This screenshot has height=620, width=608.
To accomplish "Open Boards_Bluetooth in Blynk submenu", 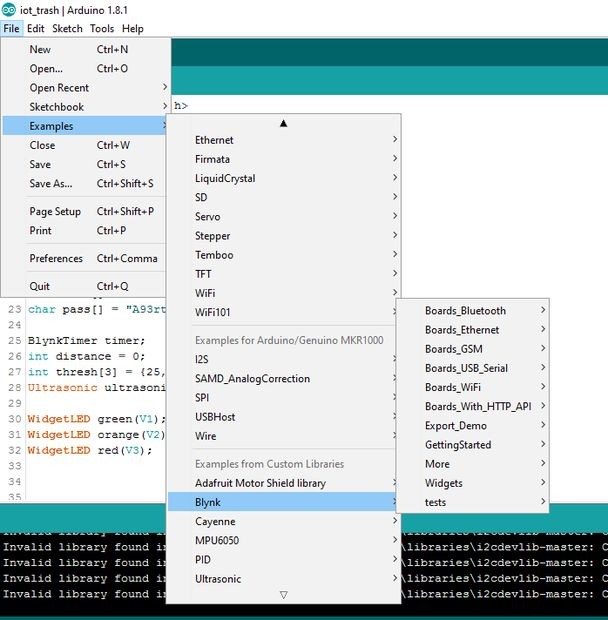I will tap(473, 310).
